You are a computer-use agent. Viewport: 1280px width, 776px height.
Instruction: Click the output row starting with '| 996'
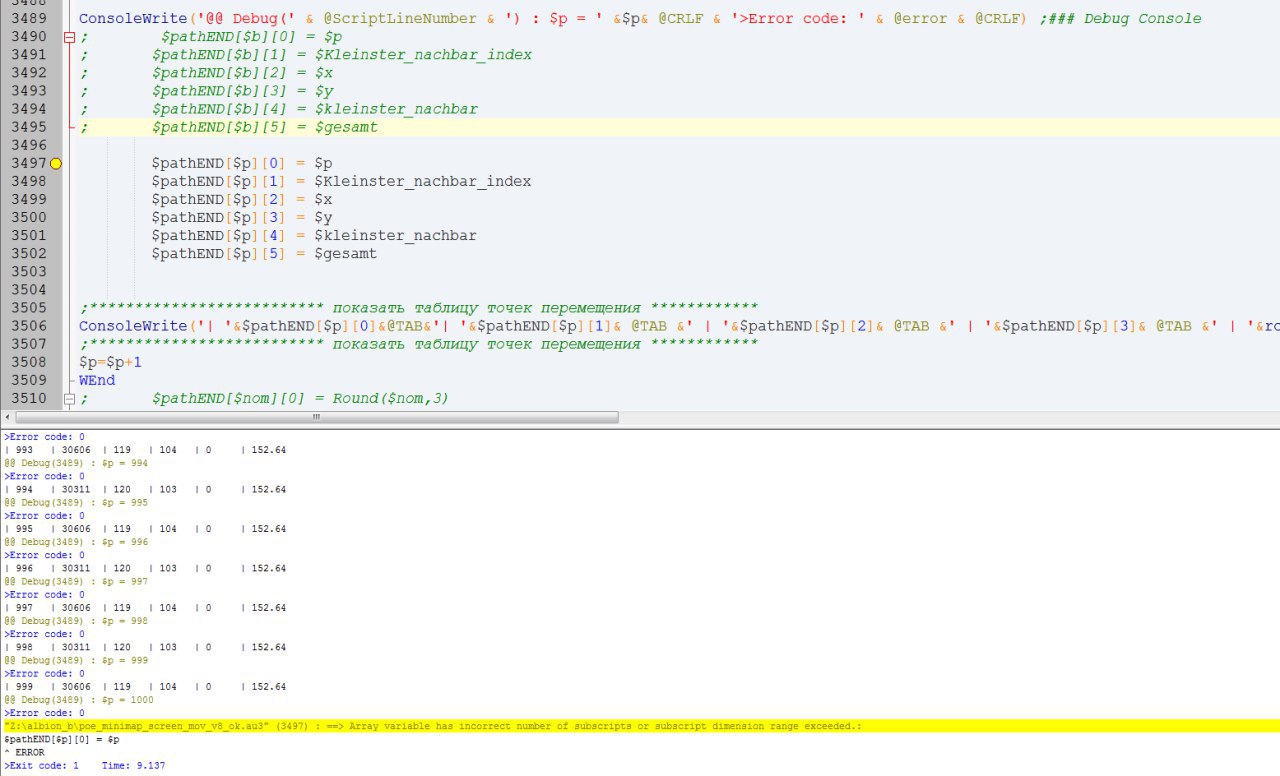pyautogui.click(x=145, y=568)
